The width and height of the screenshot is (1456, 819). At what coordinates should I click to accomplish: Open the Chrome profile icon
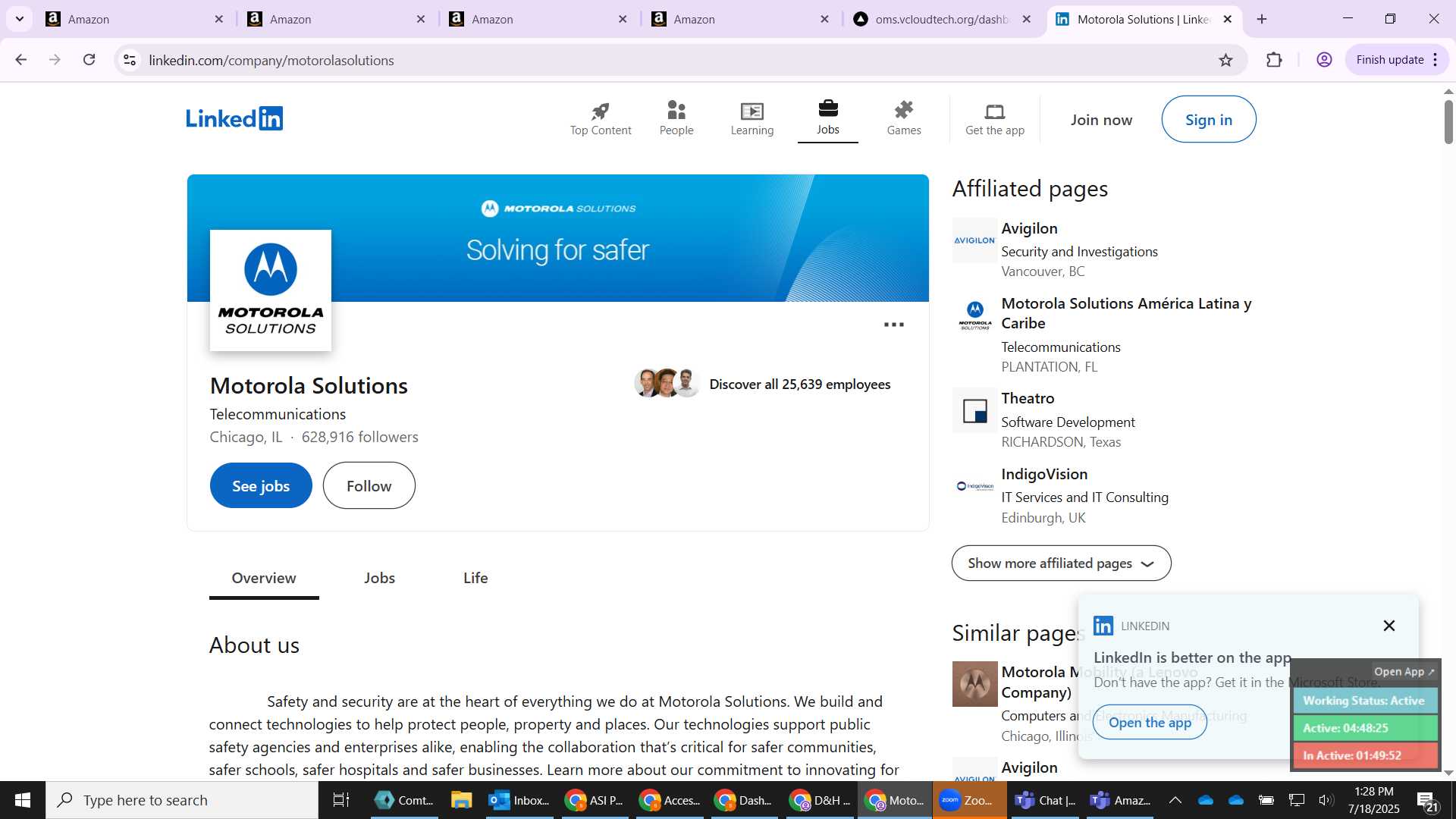(x=1325, y=60)
